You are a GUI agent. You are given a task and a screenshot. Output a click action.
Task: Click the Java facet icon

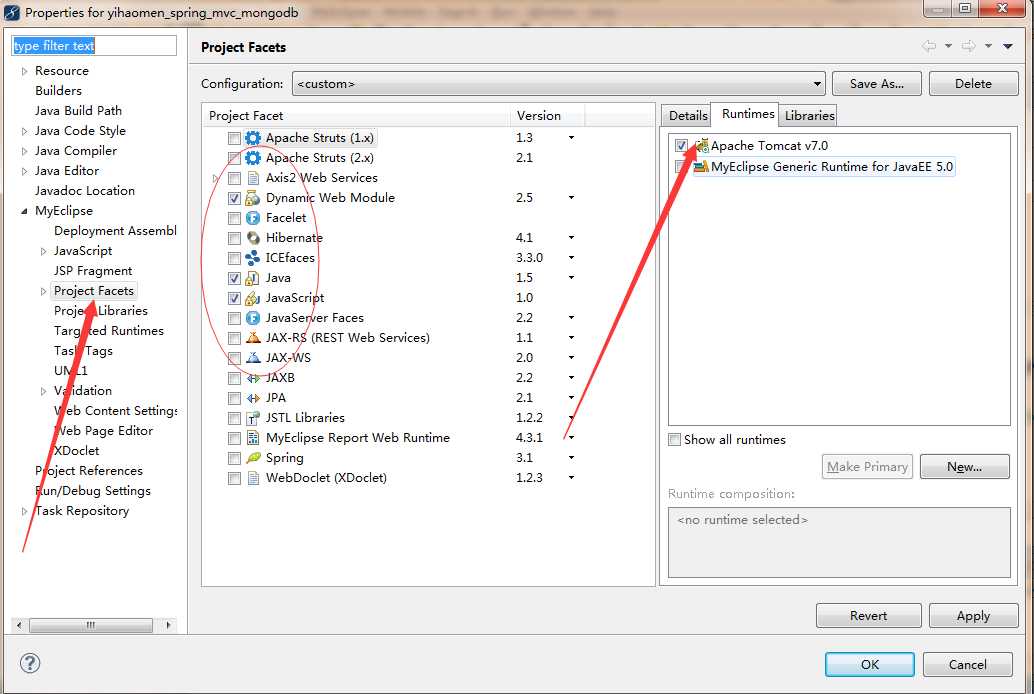[x=253, y=278]
